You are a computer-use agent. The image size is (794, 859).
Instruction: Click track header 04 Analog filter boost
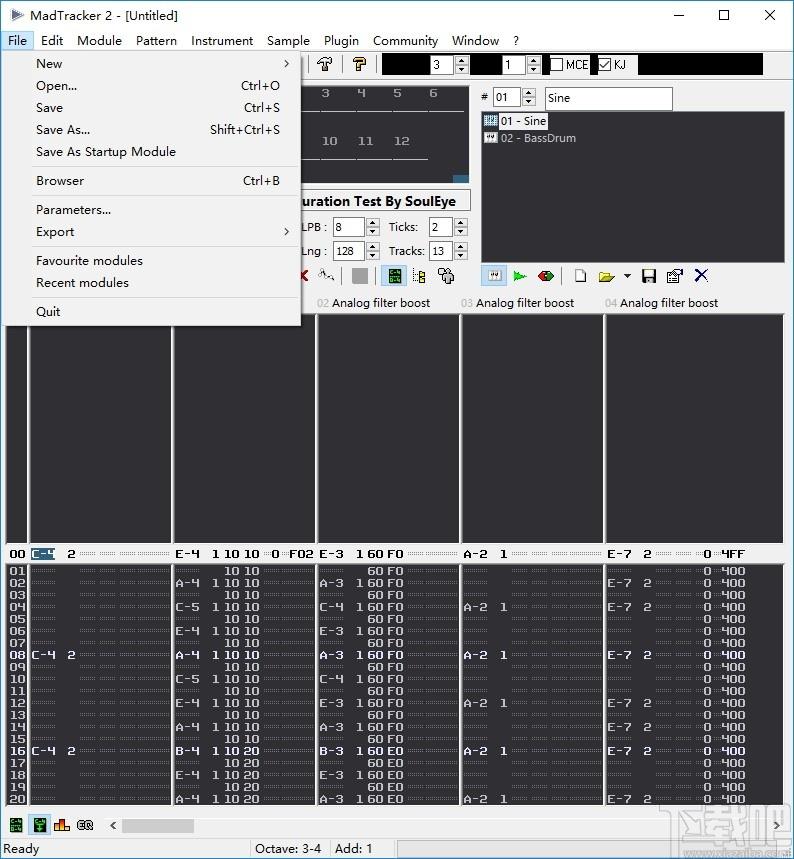click(x=661, y=302)
